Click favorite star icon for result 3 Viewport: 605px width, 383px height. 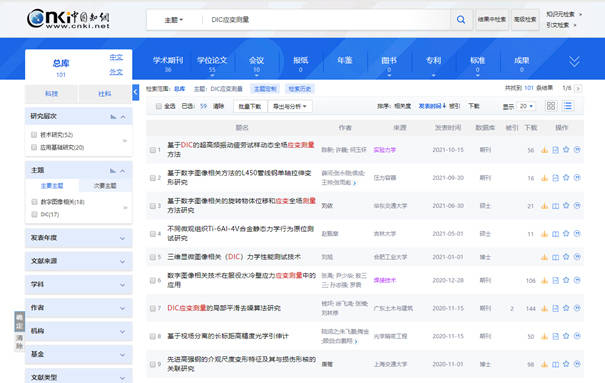(x=566, y=206)
